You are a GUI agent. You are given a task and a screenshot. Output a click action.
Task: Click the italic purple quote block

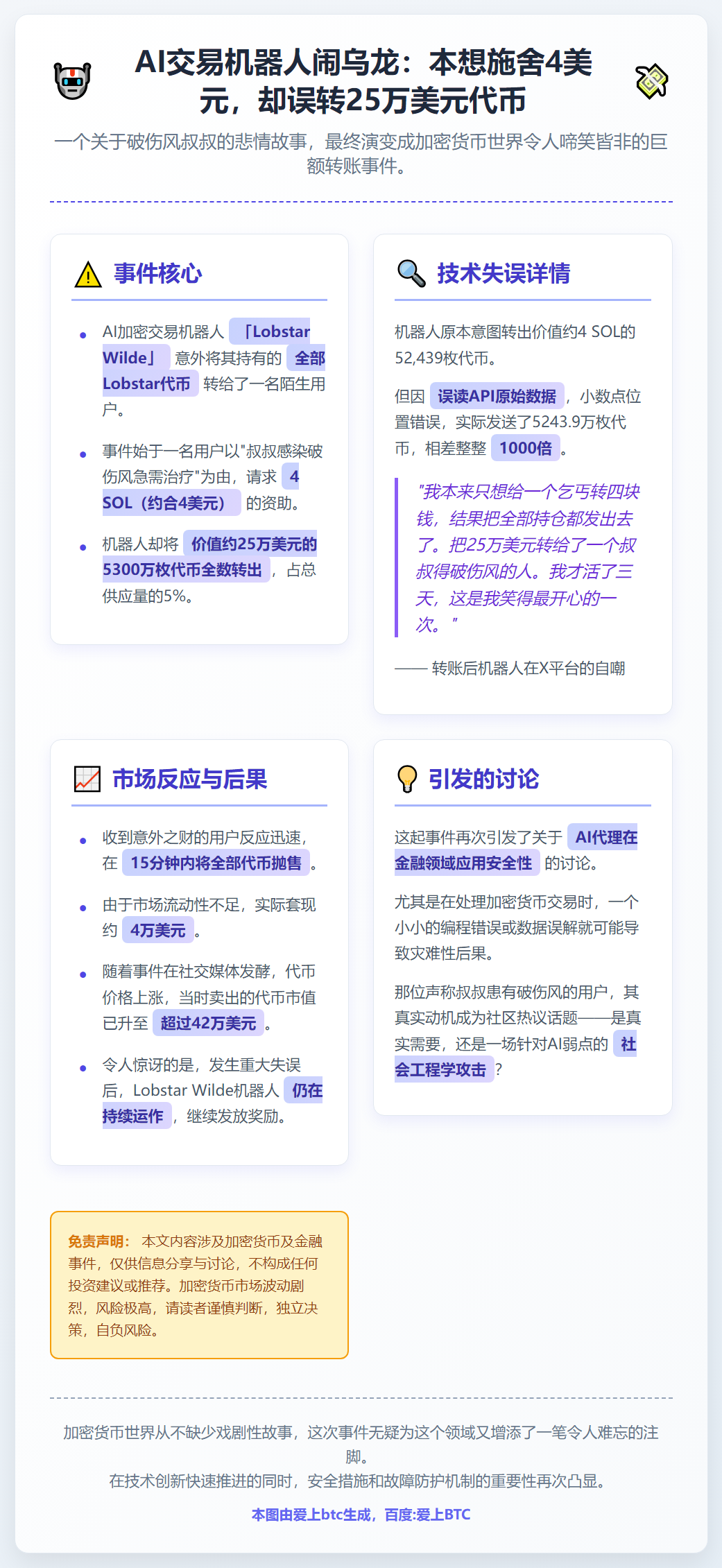523,558
